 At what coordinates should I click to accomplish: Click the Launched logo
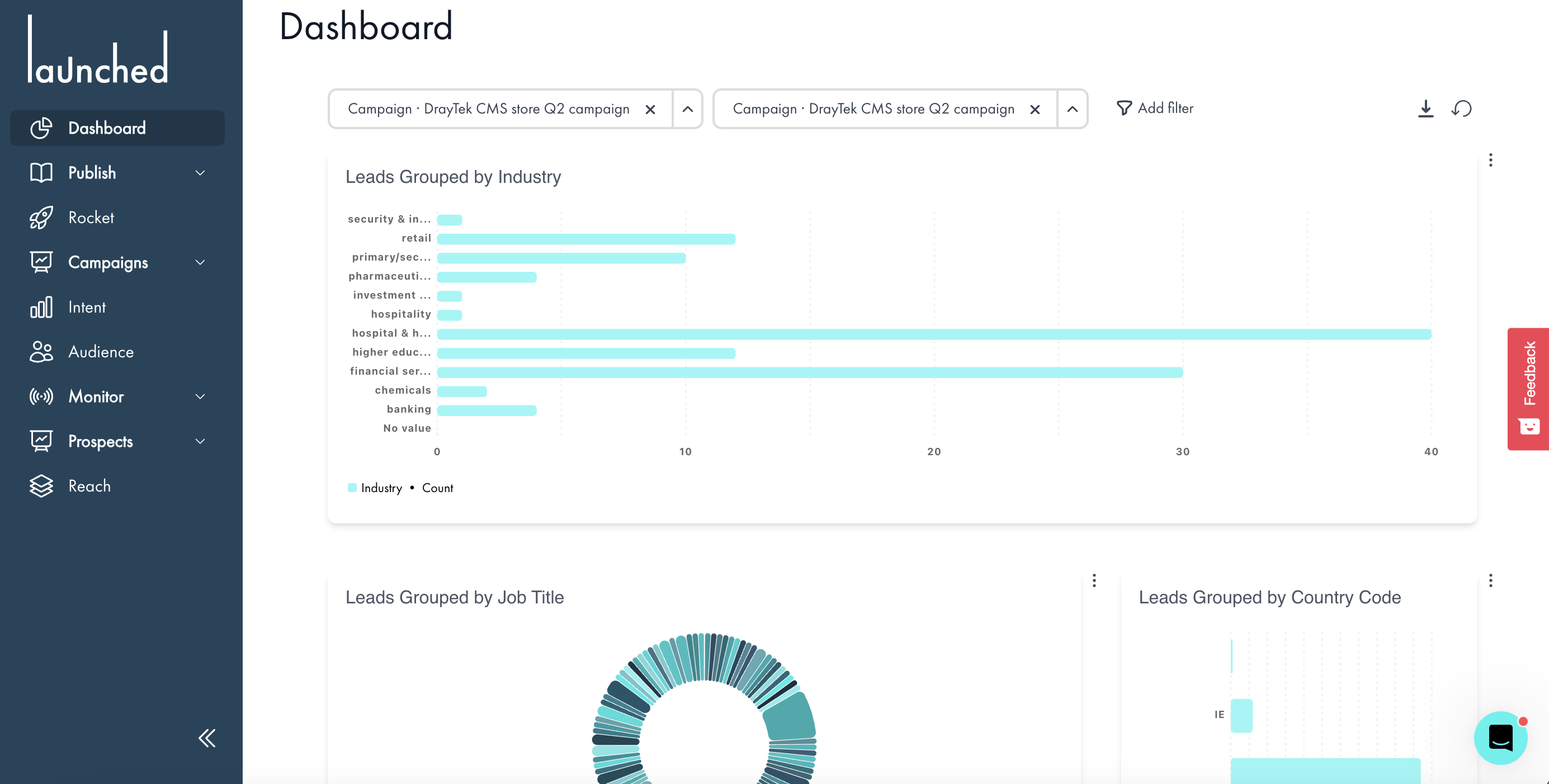pyautogui.click(x=98, y=49)
